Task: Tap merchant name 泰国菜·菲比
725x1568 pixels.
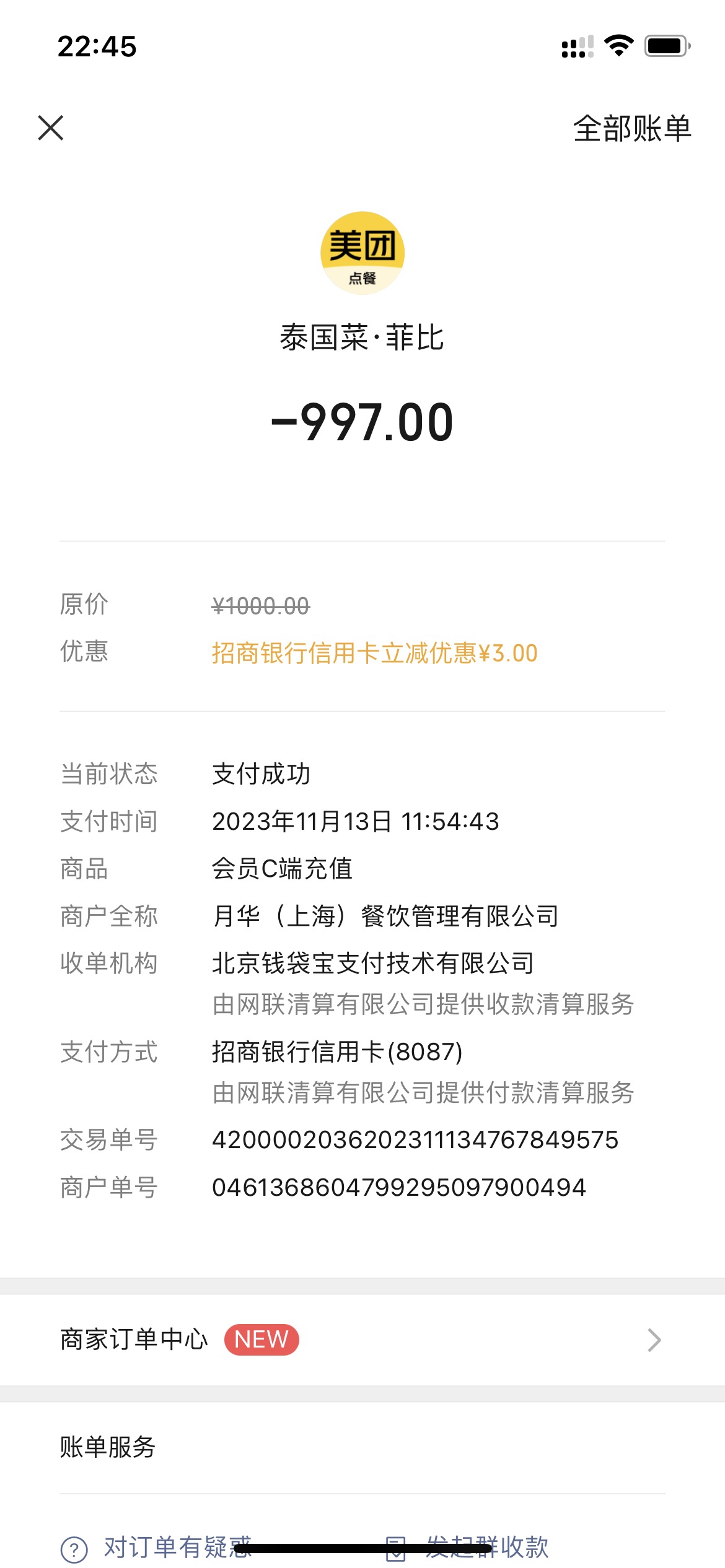Action: click(362, 338)
